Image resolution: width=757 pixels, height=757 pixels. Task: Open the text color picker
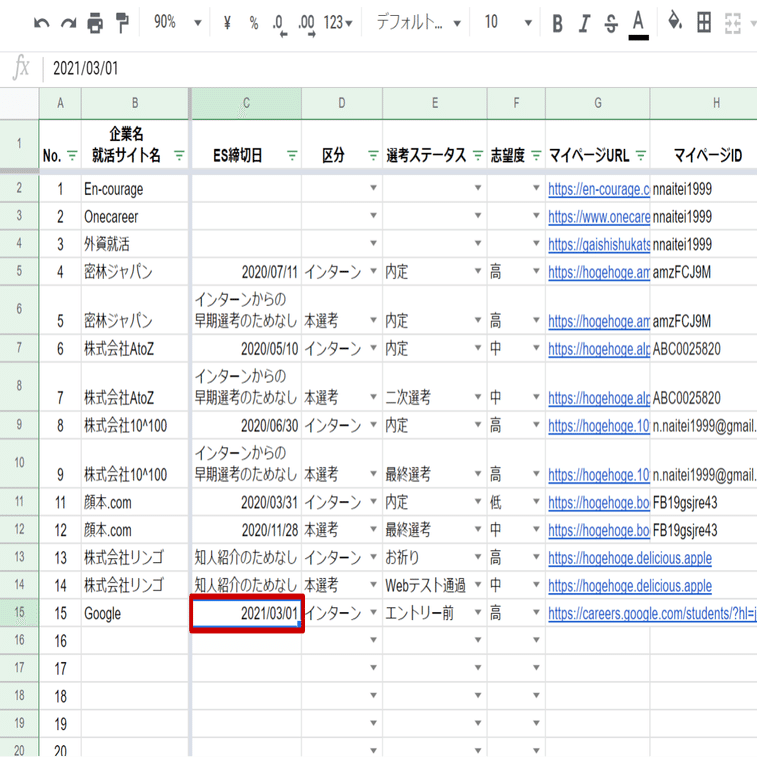[638, 25]
